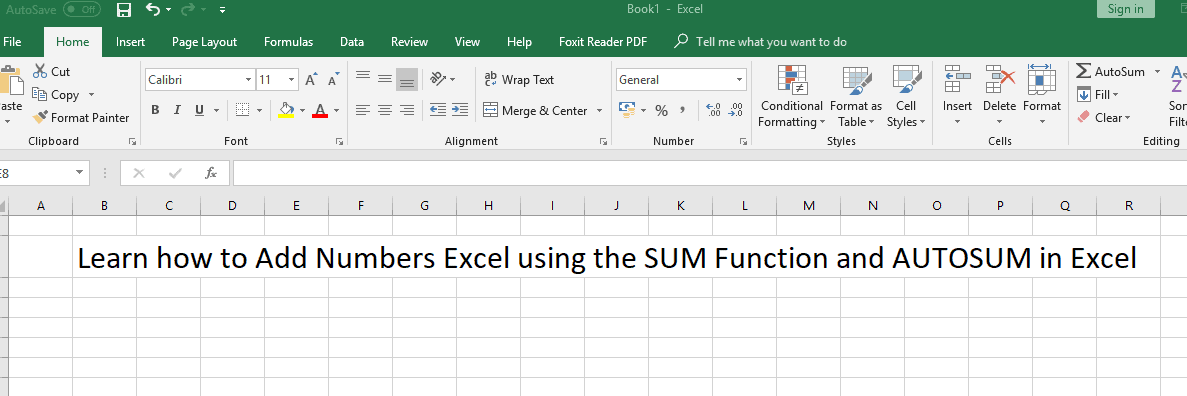Decrease font size with small A icon
Image resolution: width=1187 pixels, height=396 pixels.
click(x=332, y=80)
